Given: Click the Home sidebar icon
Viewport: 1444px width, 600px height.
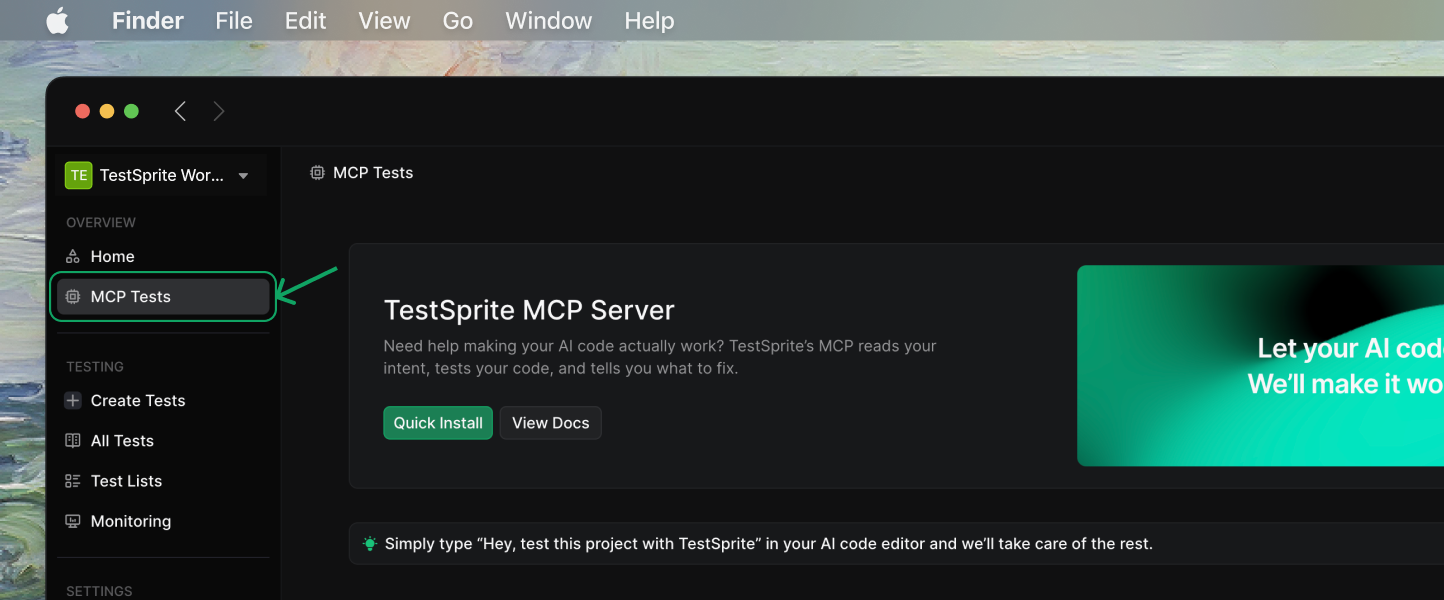Looking at the screenshot, I should click(x=73, y=257).
